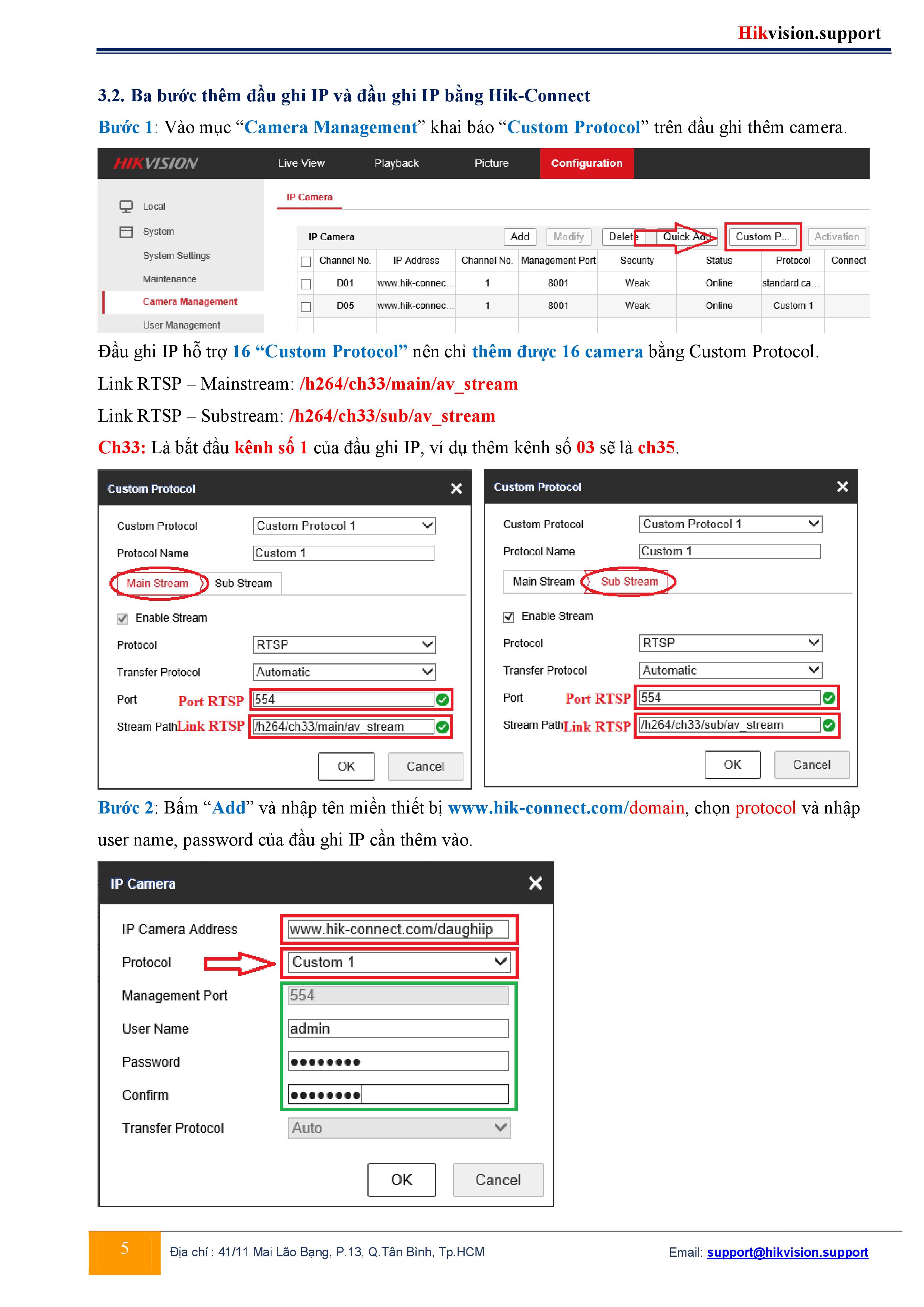The width and height of the screenshot is (924, 1307).
Task: Click the Hikvision logo in header
Action: 156,164
